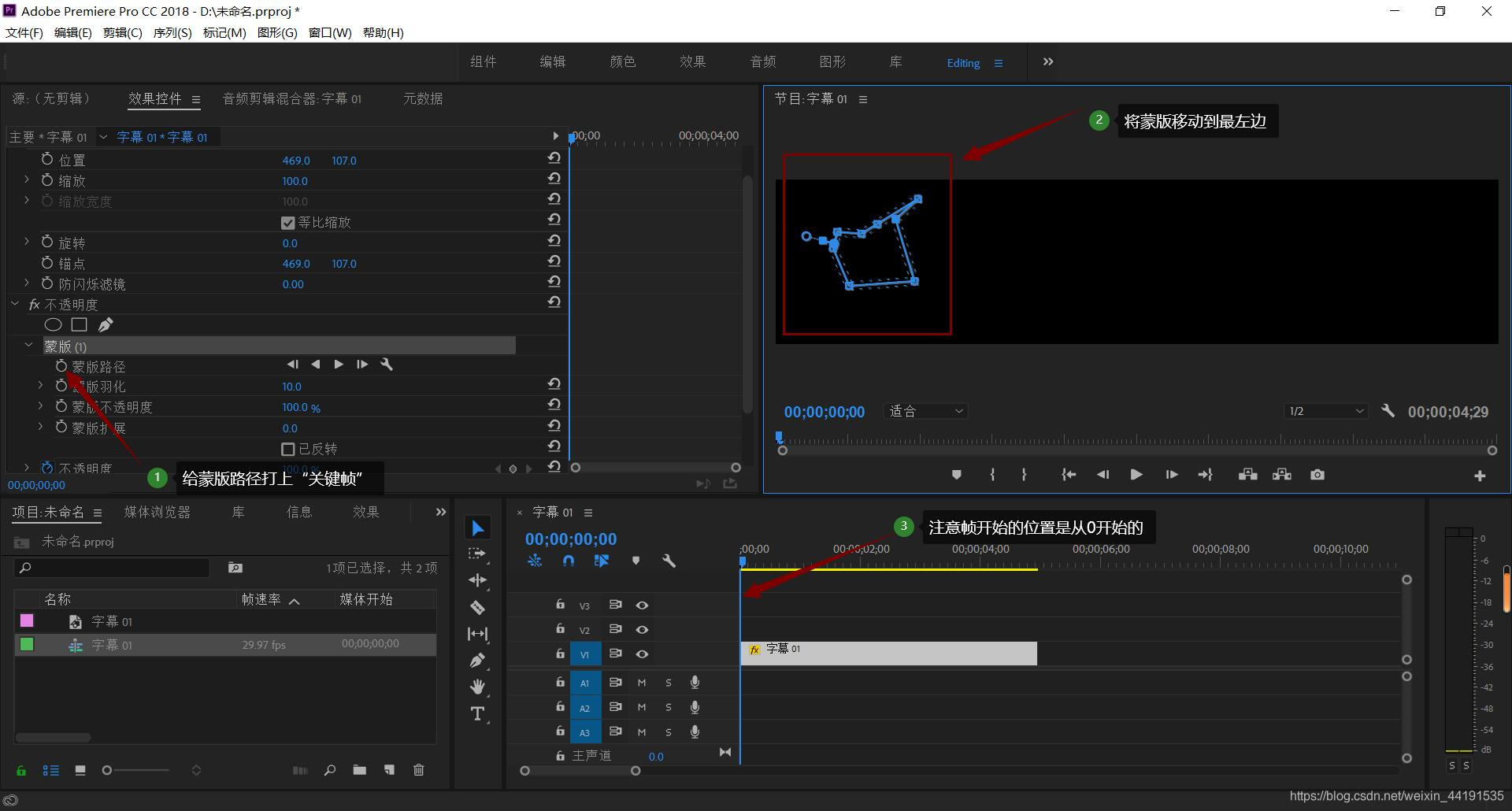
Task: Show more workspaces chevron
Action: click(1048, 61)
